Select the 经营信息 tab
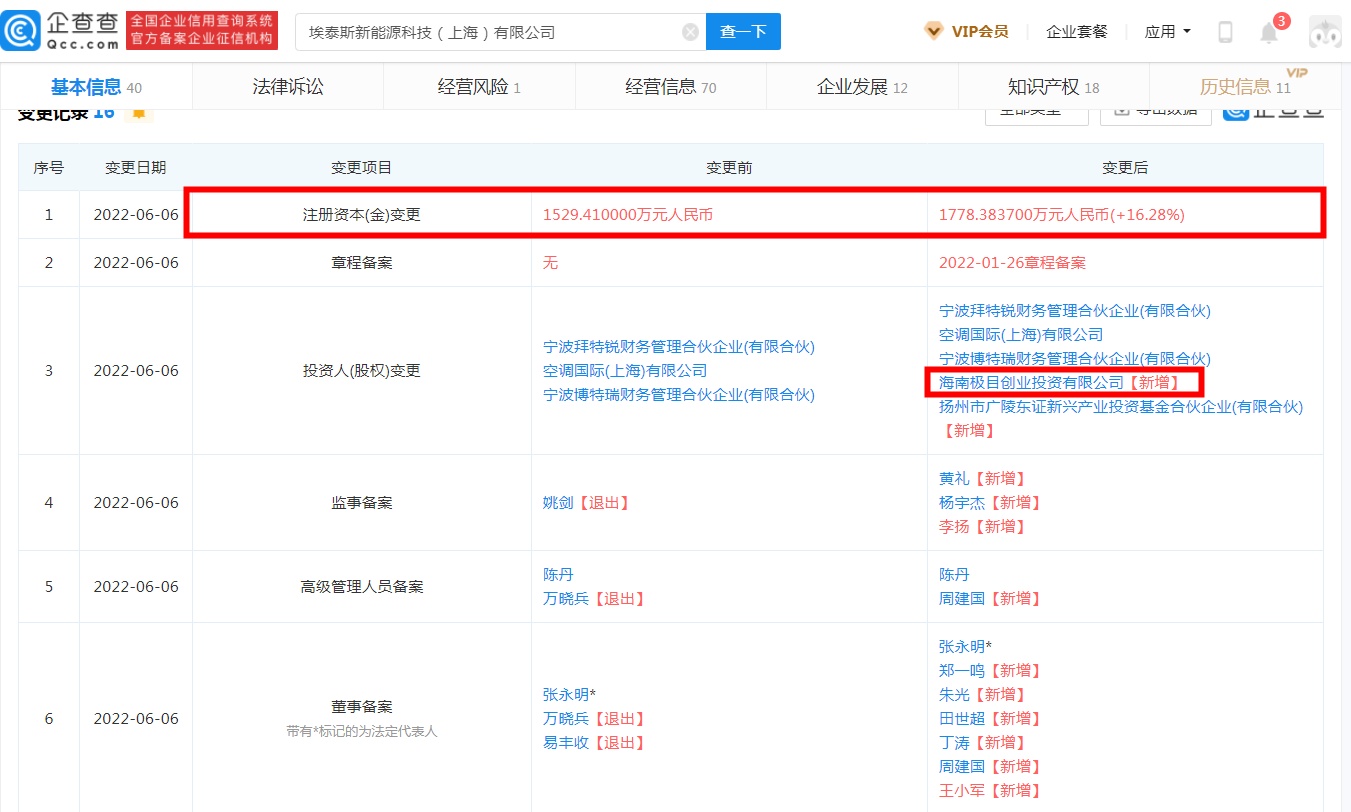Viewport: 1351px width, 812px height. coord(670,87)
